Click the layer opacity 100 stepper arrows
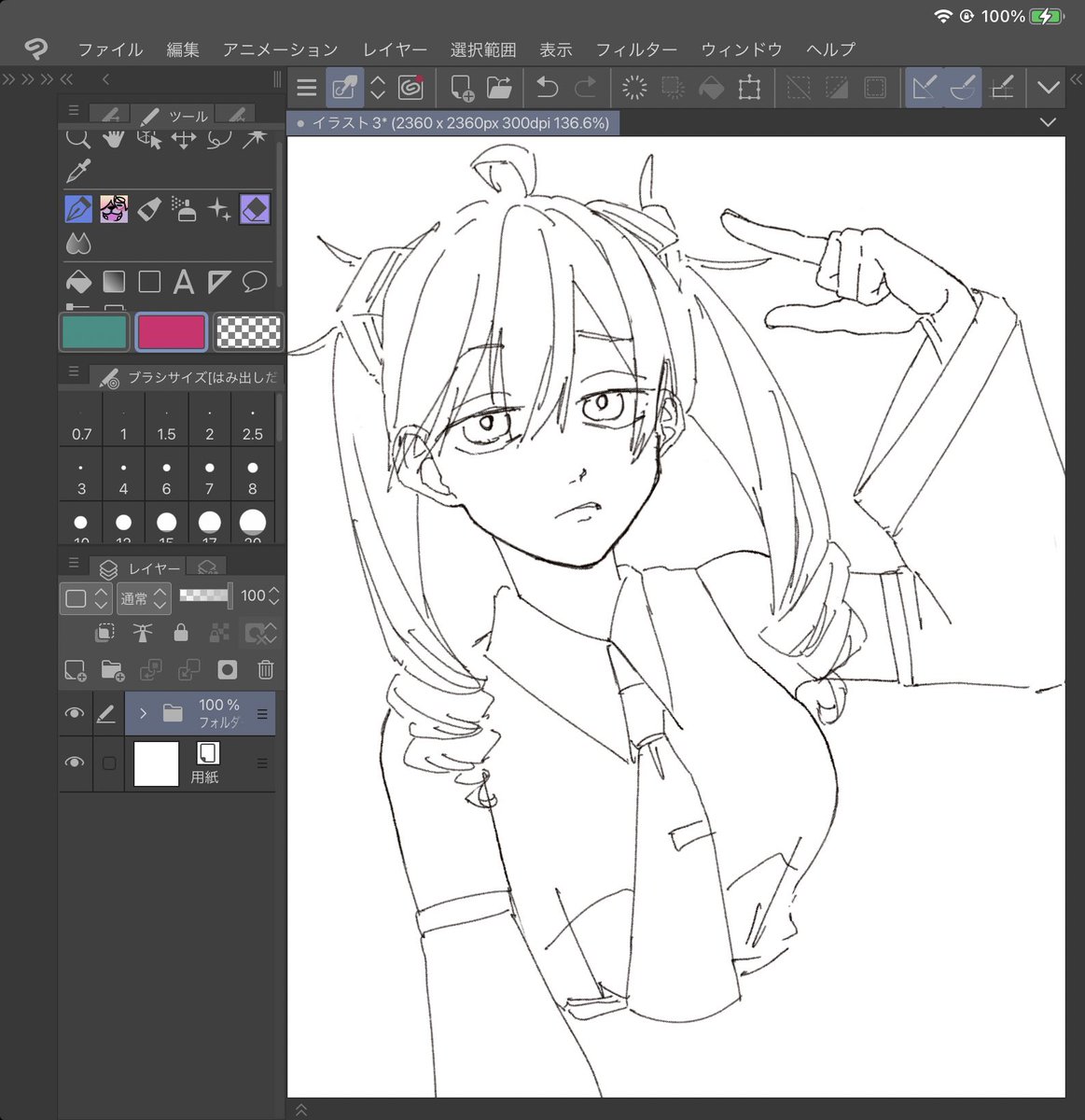The width and height of the screenshot is (1085, 1120). (x=273, y=596)
